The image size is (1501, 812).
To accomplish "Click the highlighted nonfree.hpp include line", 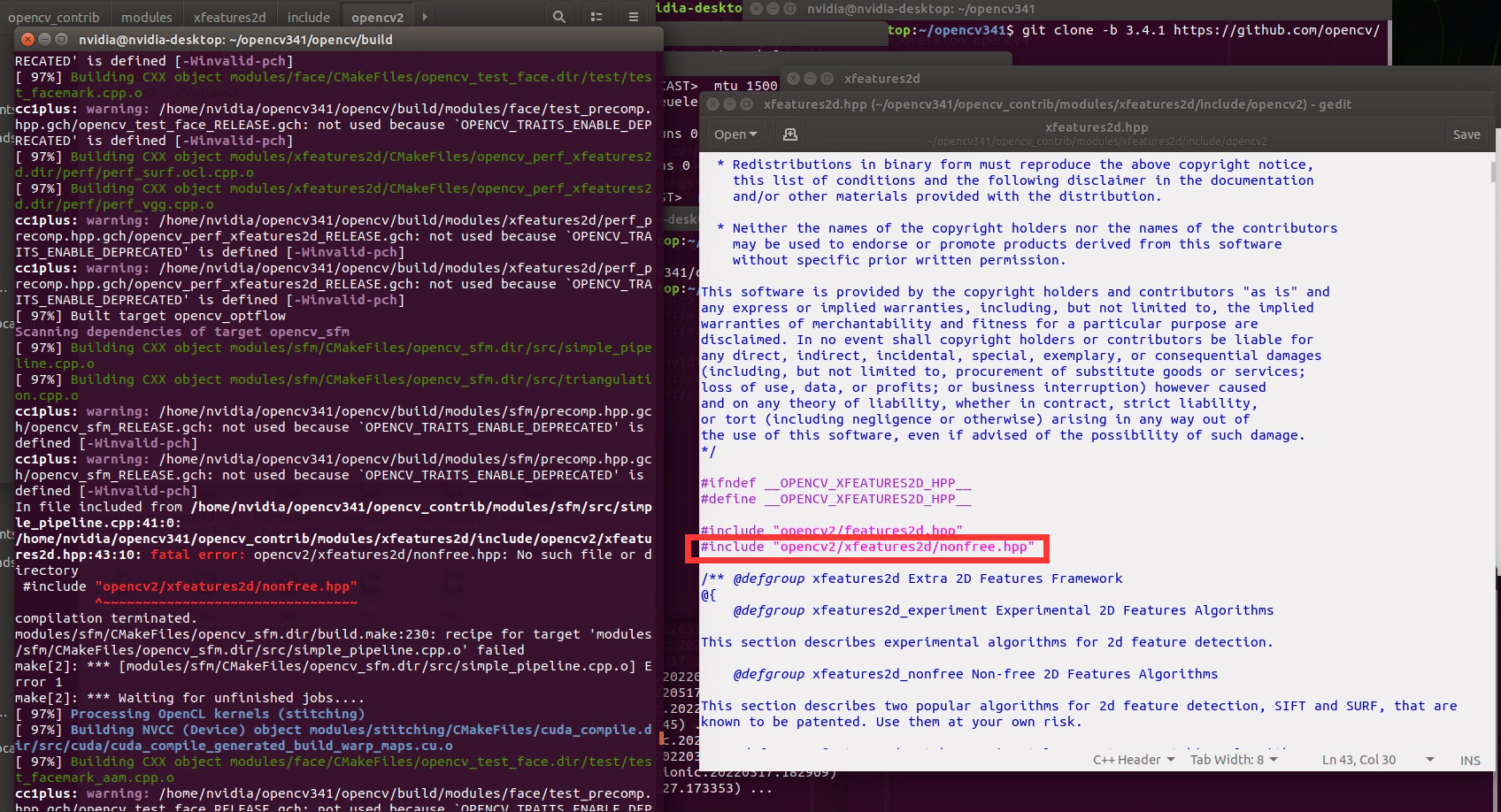I will (x=867, y=547).
